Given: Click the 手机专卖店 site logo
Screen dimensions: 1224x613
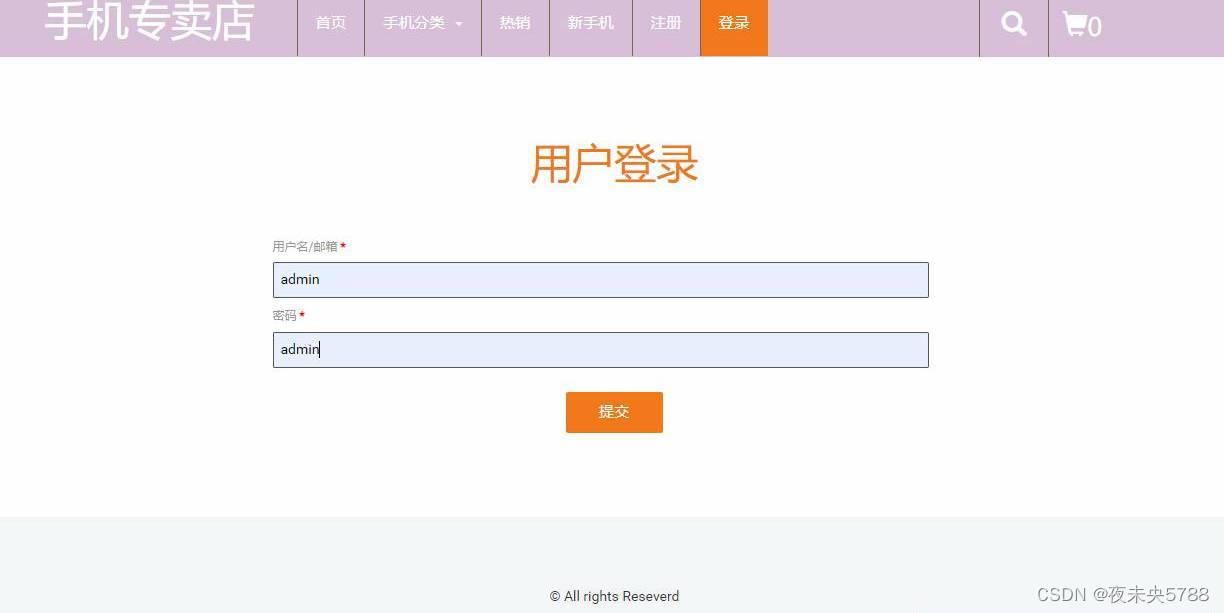Looking at the screenshot, I should 150,22.
